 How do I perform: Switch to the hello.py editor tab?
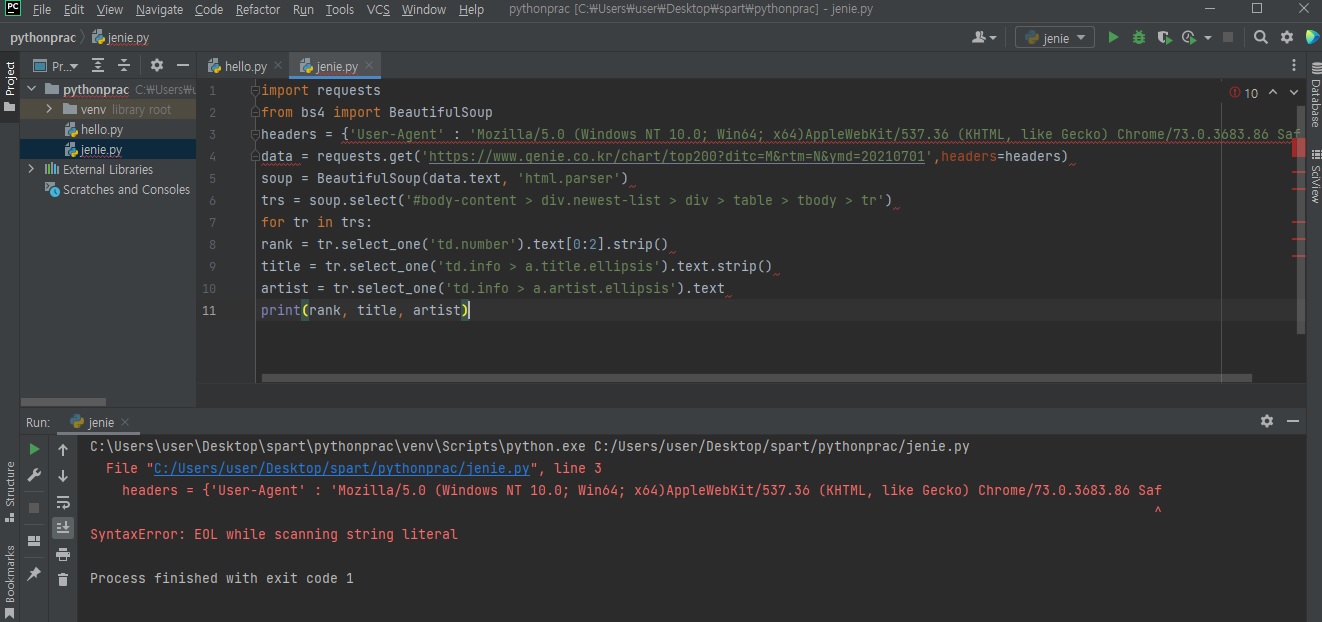[x=244, y=66]
